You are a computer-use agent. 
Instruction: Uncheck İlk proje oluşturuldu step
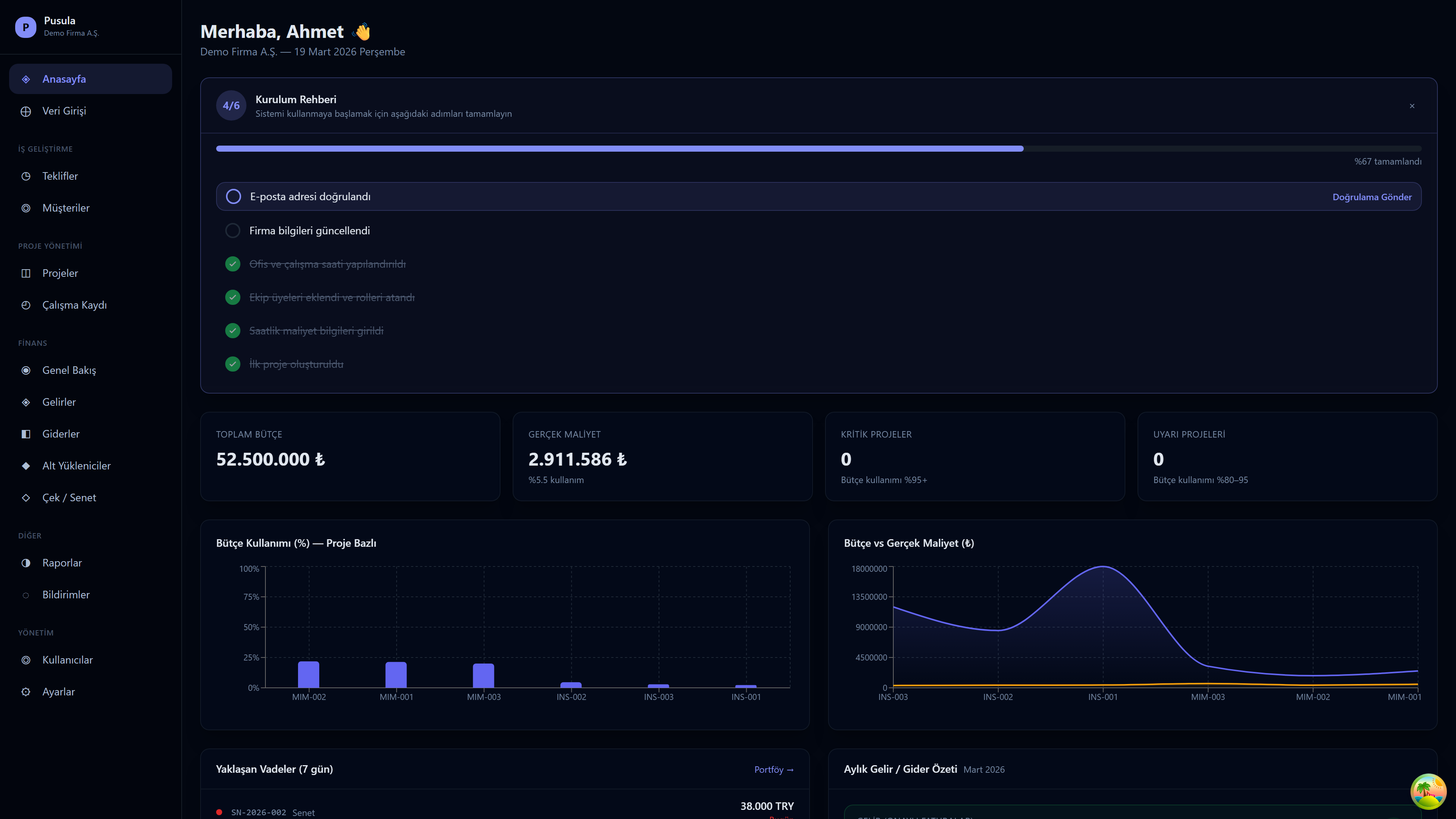click(x=233, y=364)
